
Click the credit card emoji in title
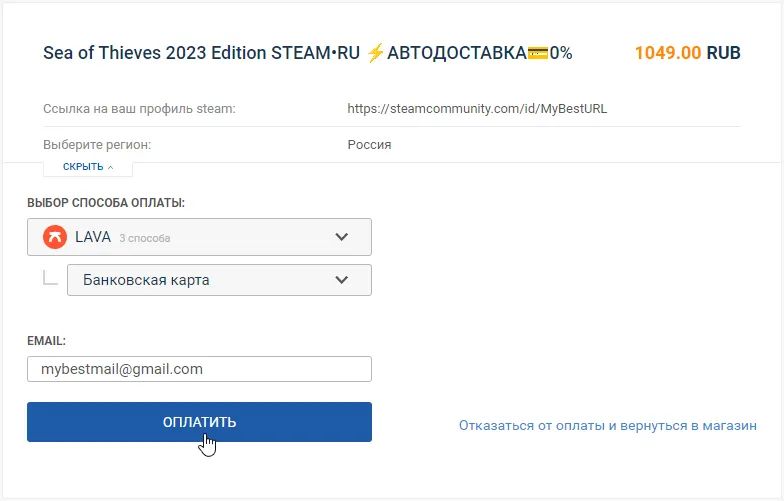pos(538,53)
